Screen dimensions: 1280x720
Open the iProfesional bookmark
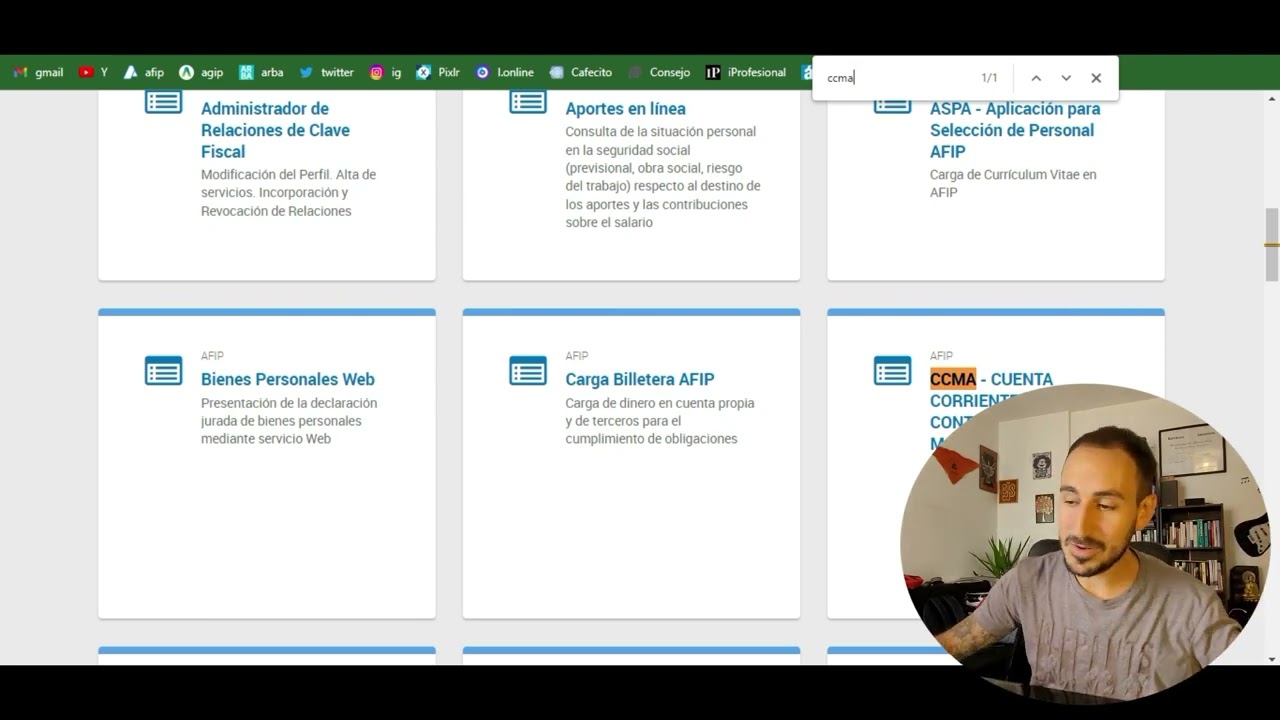click(x=746, y=72)
